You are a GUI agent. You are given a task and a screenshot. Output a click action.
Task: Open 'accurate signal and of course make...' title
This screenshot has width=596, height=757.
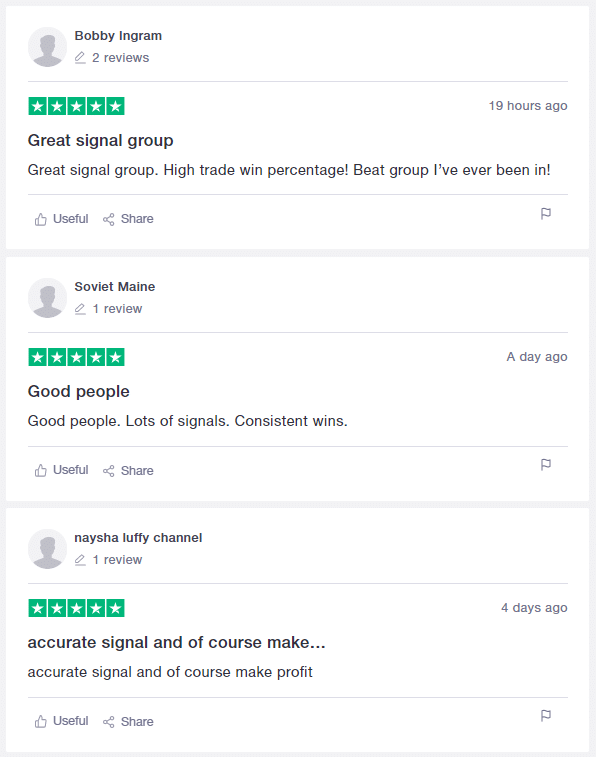click(177, 643)
